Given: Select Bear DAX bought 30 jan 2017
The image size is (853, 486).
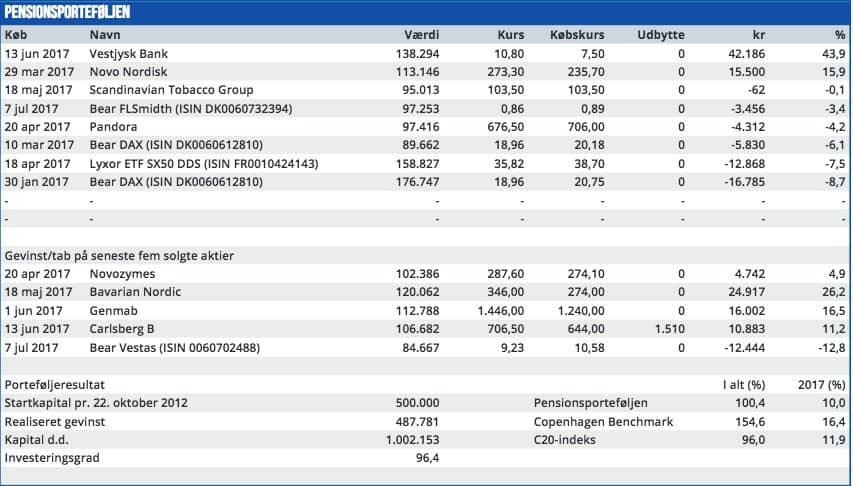Looking at the screenshot, I should 176,181.
